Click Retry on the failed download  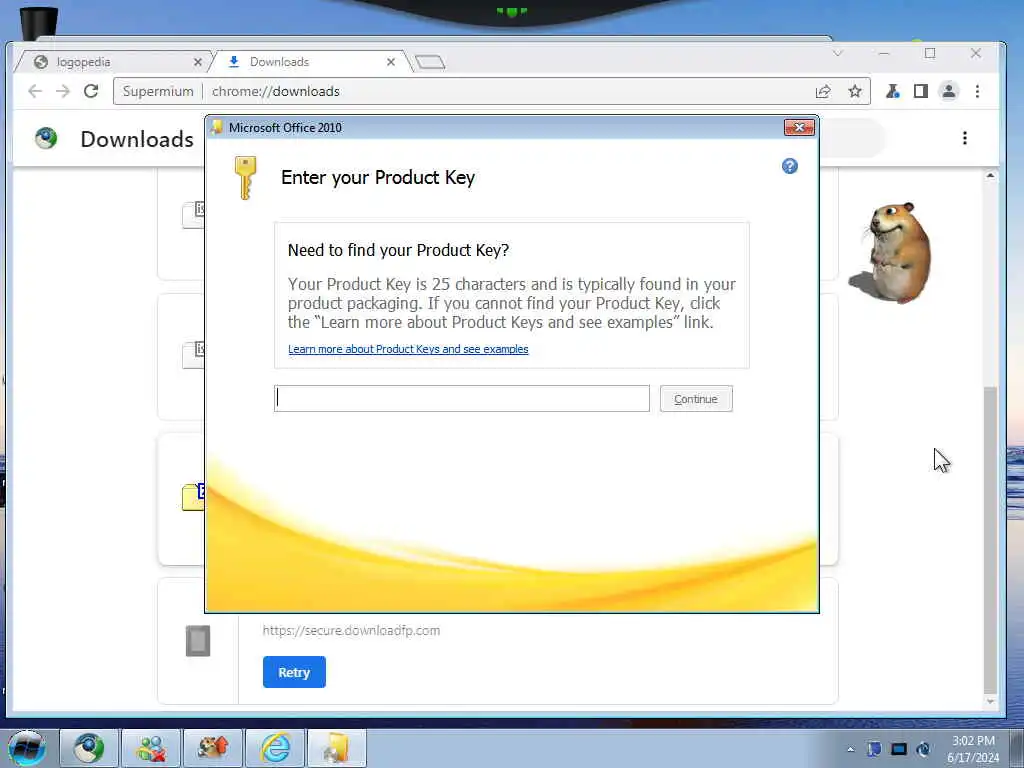click(294, 672)
